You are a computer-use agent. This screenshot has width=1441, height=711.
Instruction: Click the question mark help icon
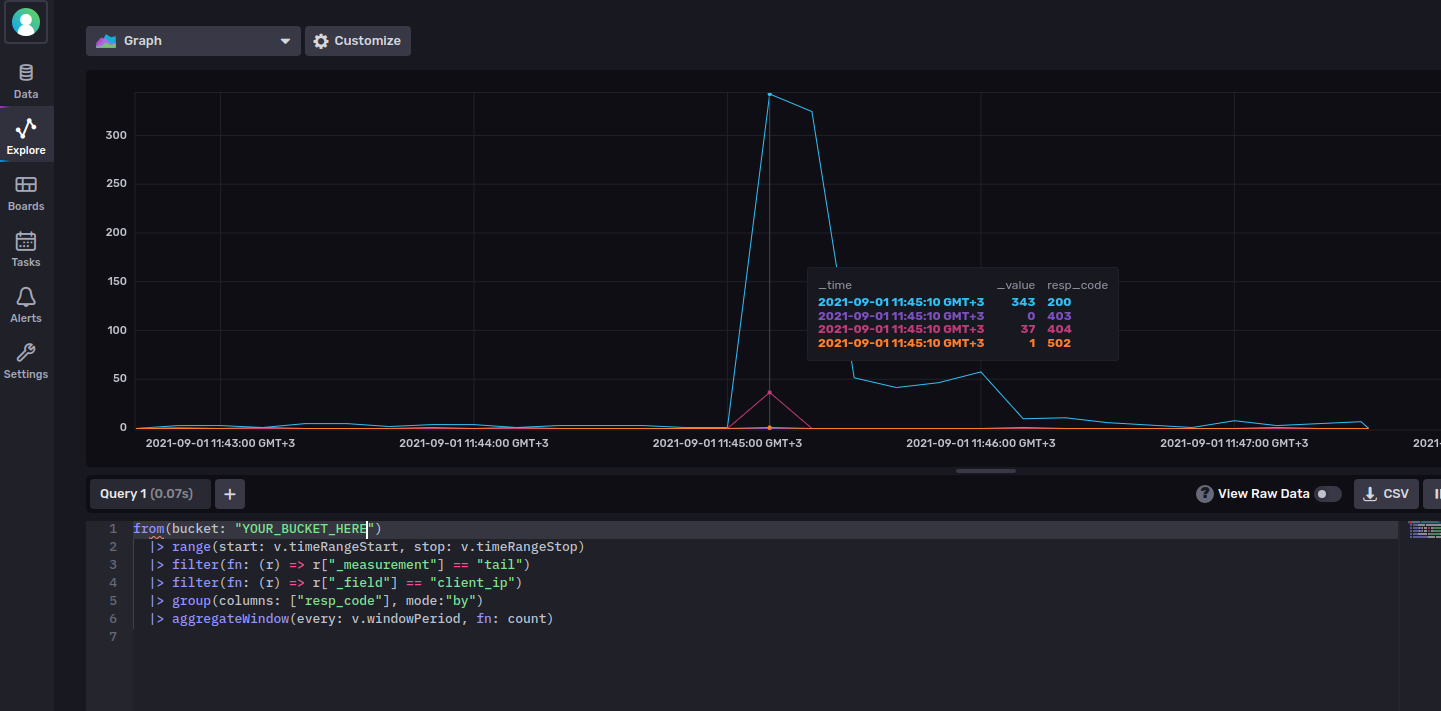[x=1205, y=494]
